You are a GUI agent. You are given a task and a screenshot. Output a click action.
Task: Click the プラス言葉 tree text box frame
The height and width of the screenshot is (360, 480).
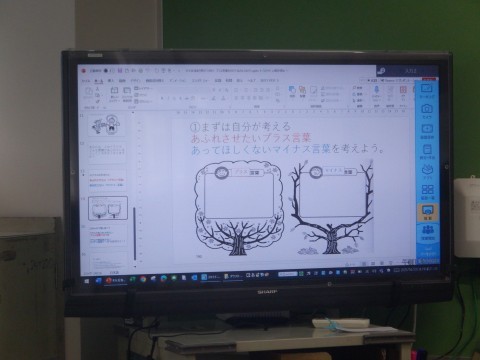(239, 195)
